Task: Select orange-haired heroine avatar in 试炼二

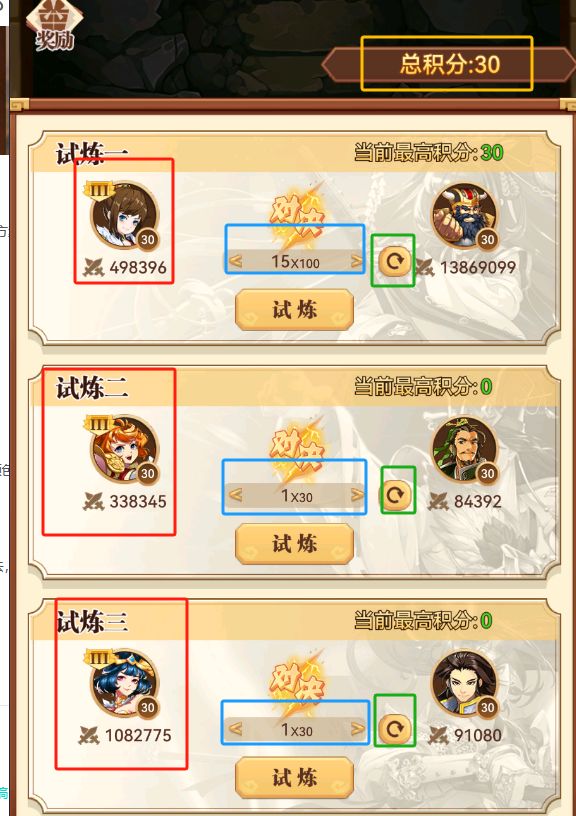Action: pyautogui.click(x=124, y=449)
